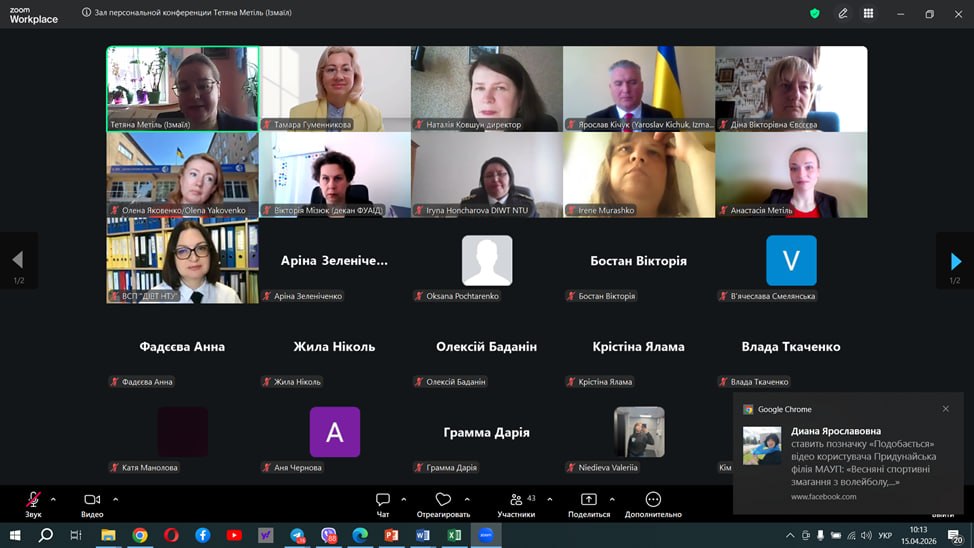Unmute the microphone via the Звук button
974x548 pixels.
(33, 500)
